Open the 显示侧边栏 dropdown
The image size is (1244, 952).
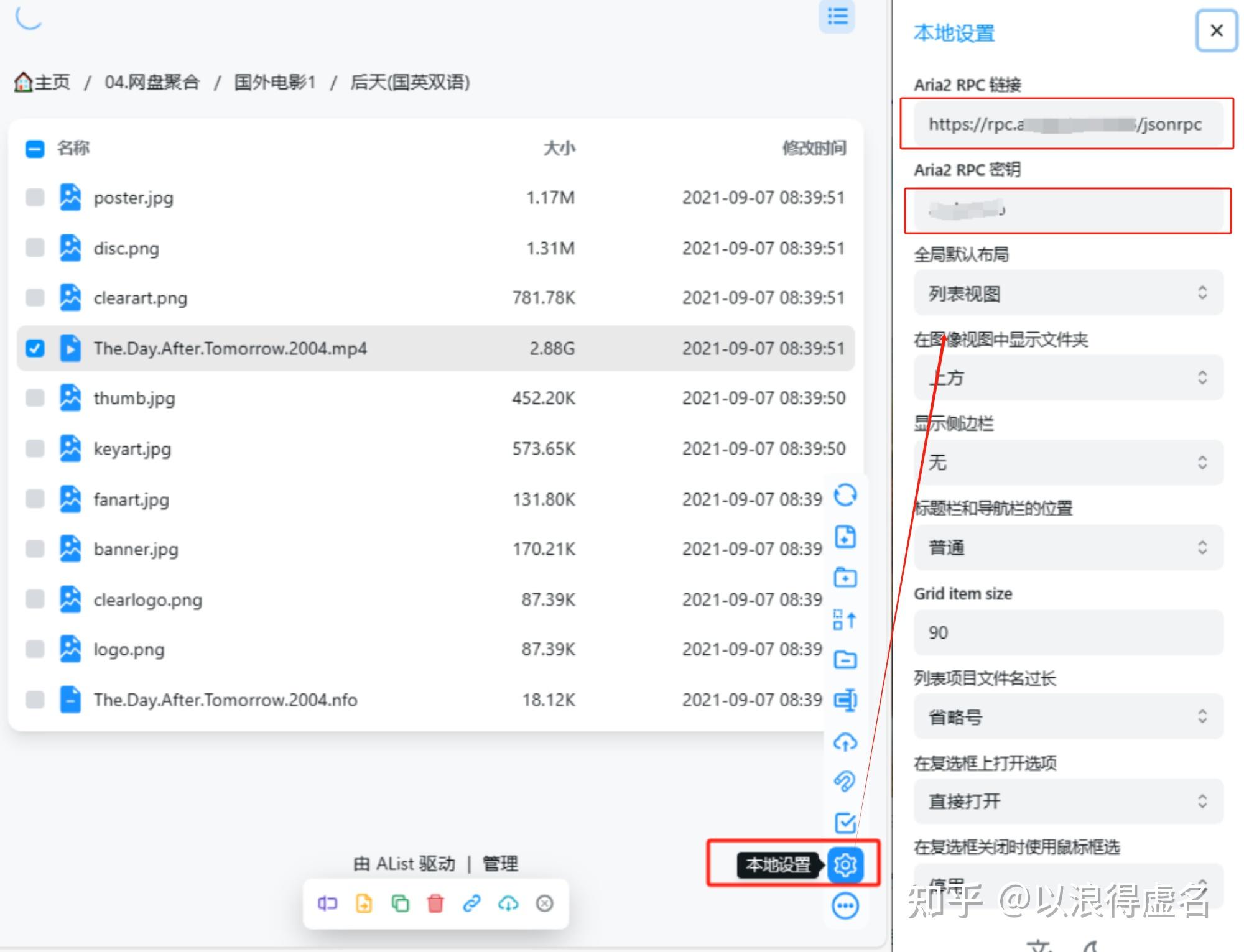1066,461
